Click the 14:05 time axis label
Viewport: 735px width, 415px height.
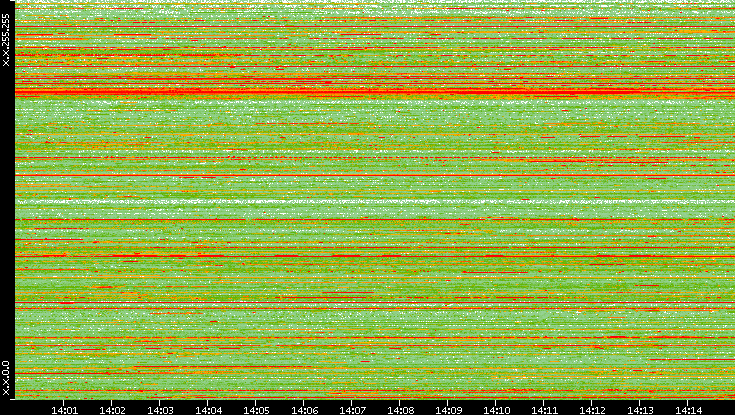(256, 410)
